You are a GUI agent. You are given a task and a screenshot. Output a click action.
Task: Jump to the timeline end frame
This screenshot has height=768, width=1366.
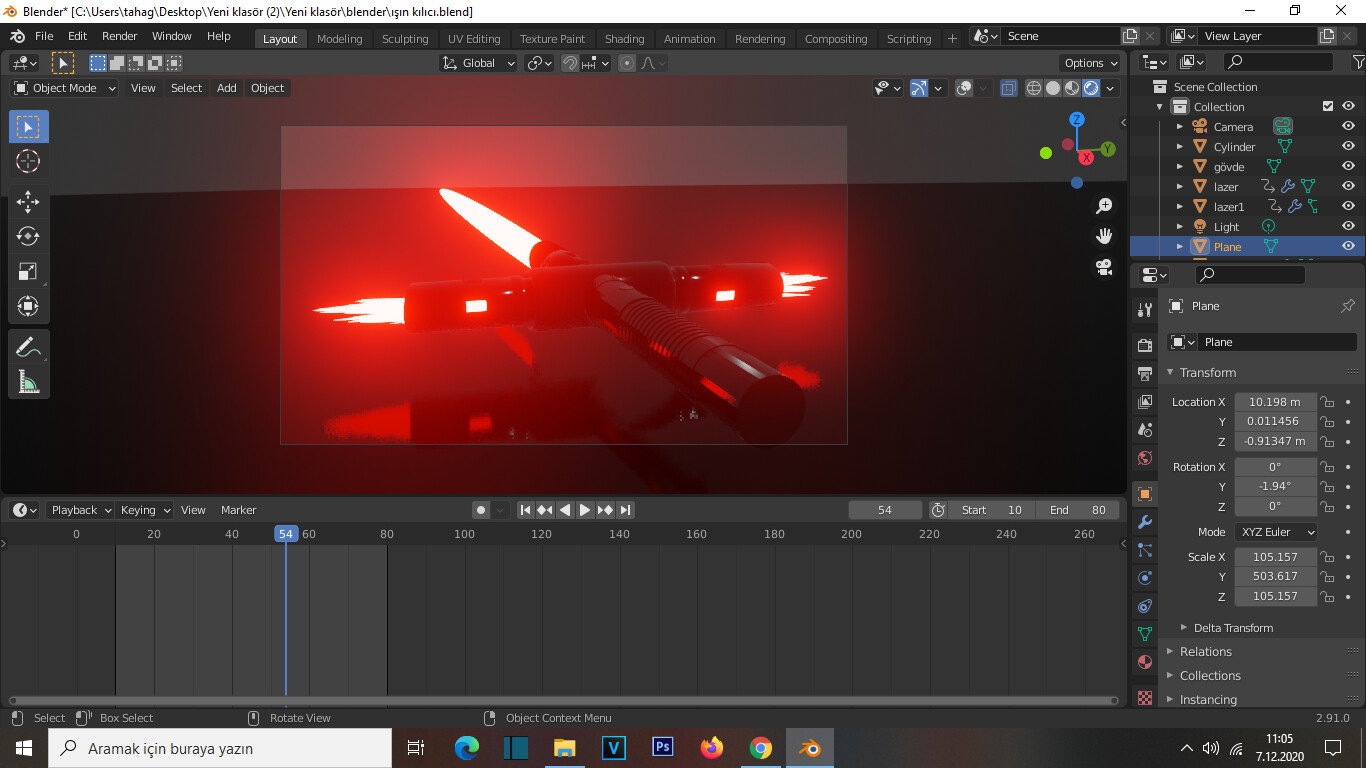(x=625, y=510)
